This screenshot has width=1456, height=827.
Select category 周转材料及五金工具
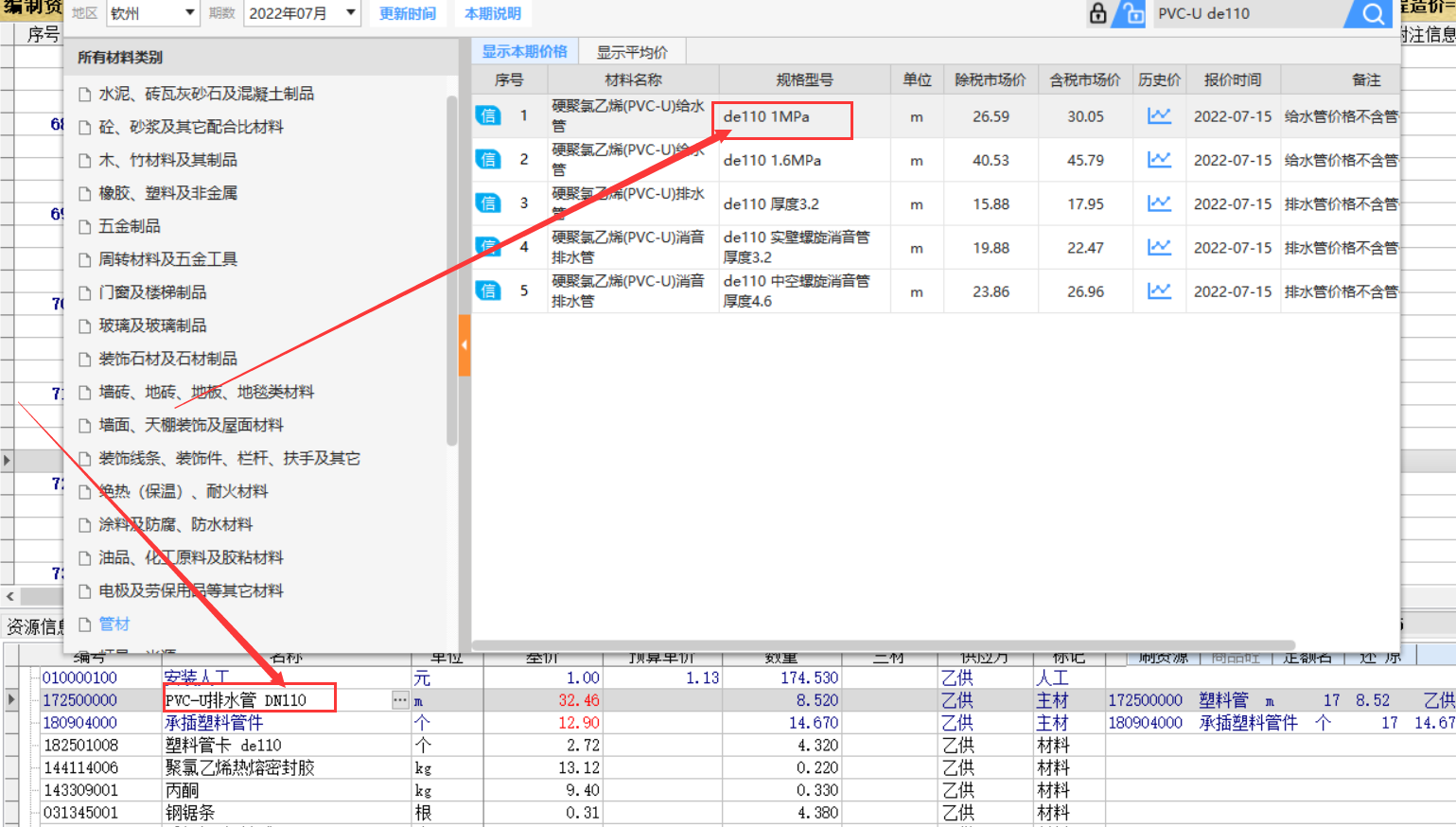click(168, 259)
